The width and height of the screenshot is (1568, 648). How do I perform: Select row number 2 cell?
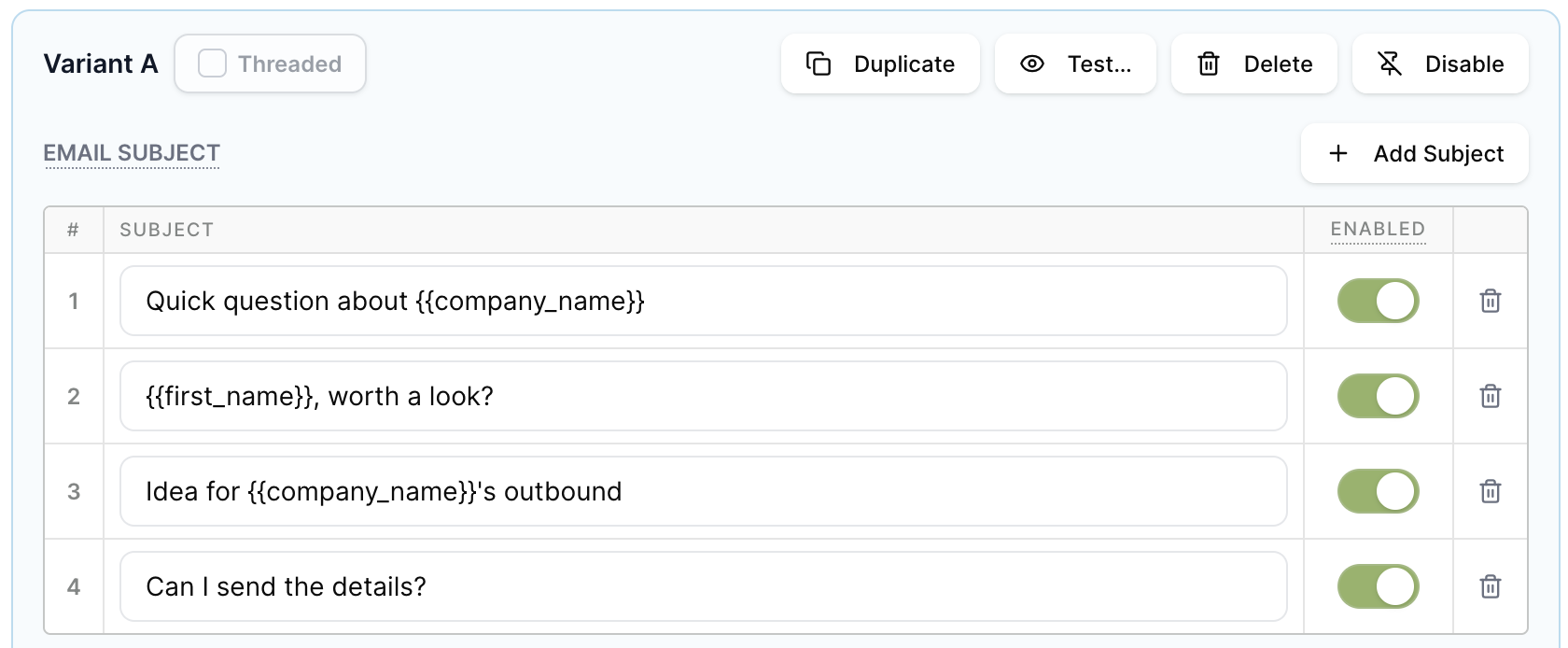click(x=74, y=396)
